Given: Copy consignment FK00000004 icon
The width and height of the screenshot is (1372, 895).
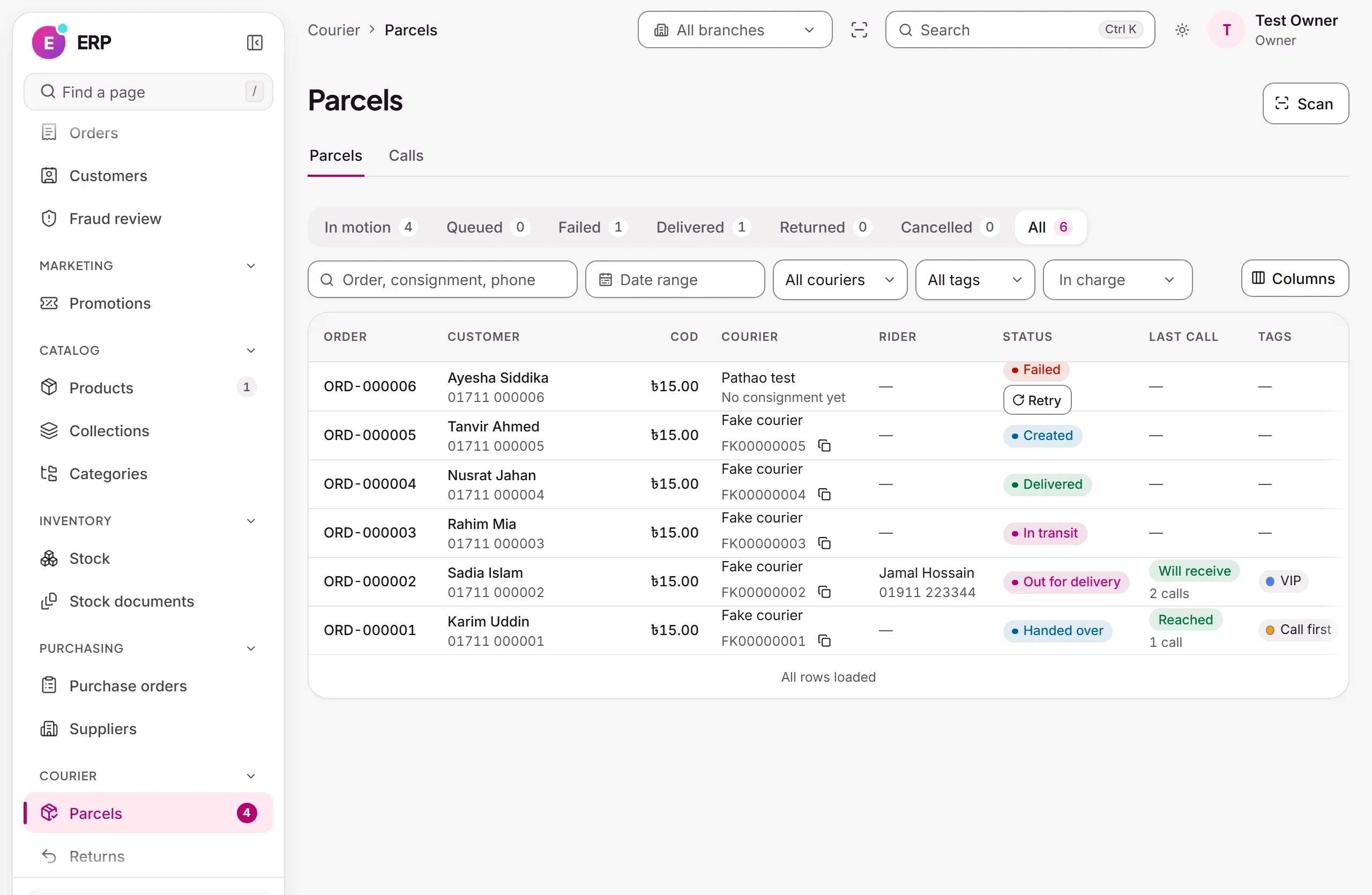Looking at the screenshot, I should click(824, 495).
